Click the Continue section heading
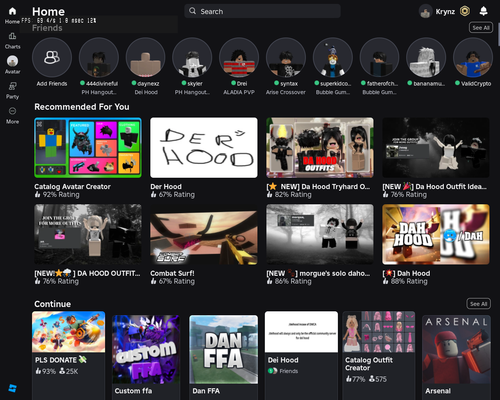500x400 pixels. (x=52, y=304)
